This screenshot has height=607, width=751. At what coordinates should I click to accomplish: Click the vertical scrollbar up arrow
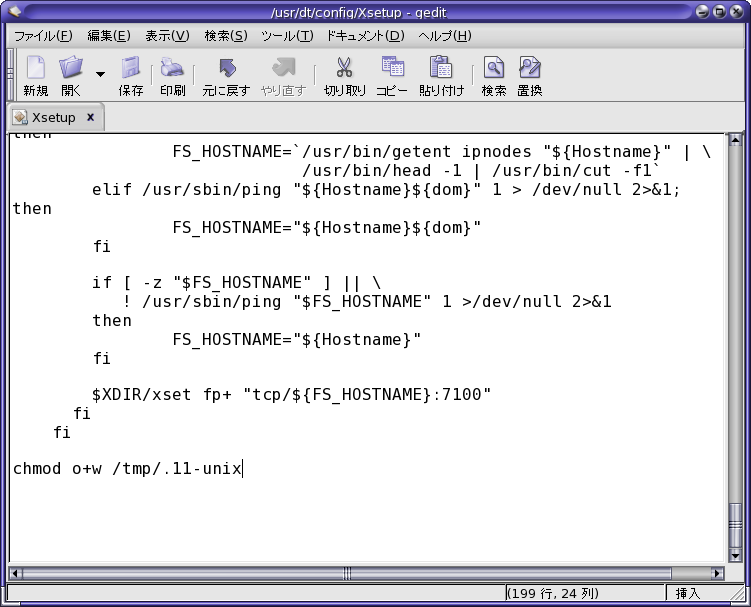735,140
